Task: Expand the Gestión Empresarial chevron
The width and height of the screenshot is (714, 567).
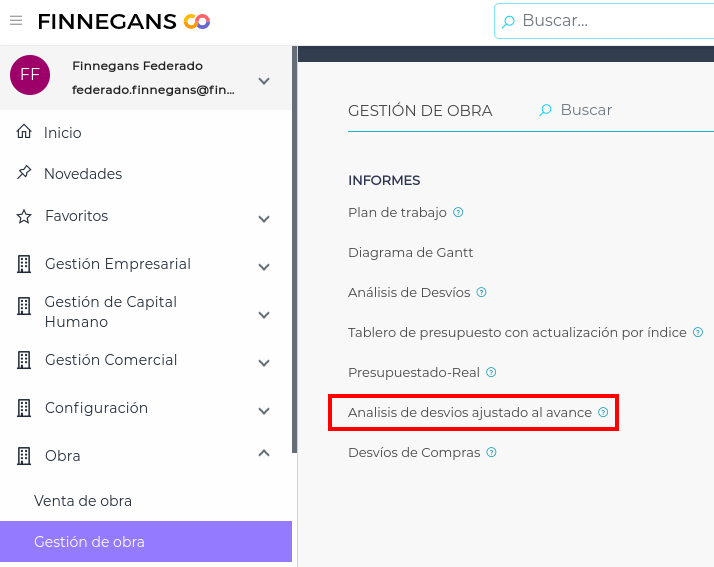Action: tap(264, 266)
